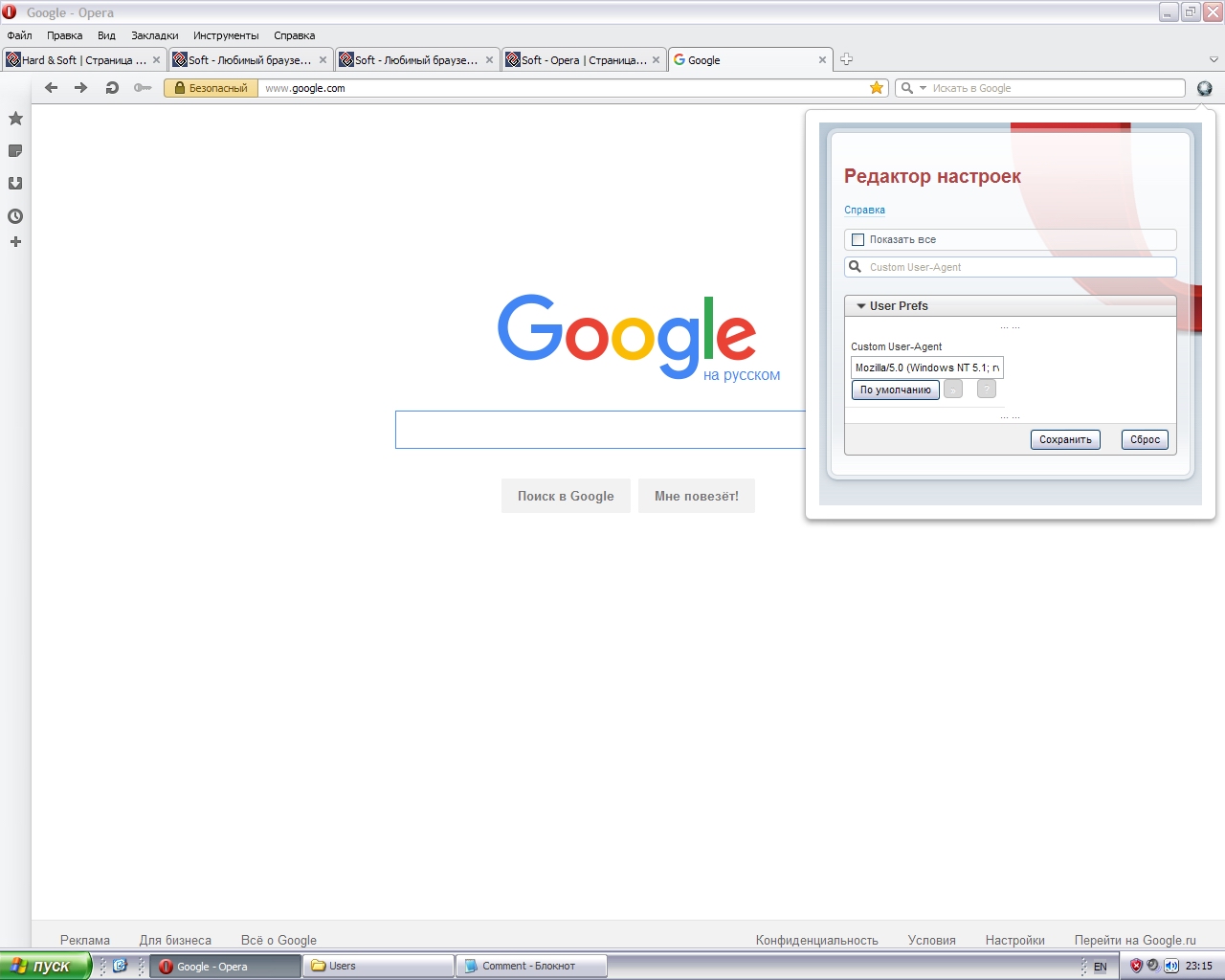Switch to the Hard & Soft tab

pyautogui.click(x=83, y=59)
